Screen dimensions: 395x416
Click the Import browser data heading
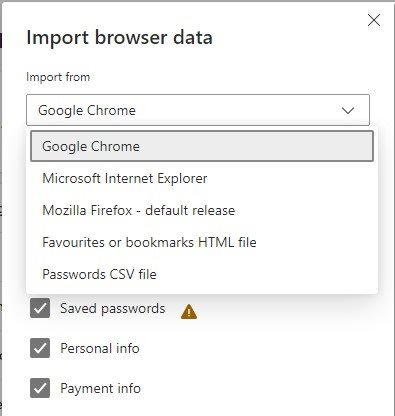119,37
